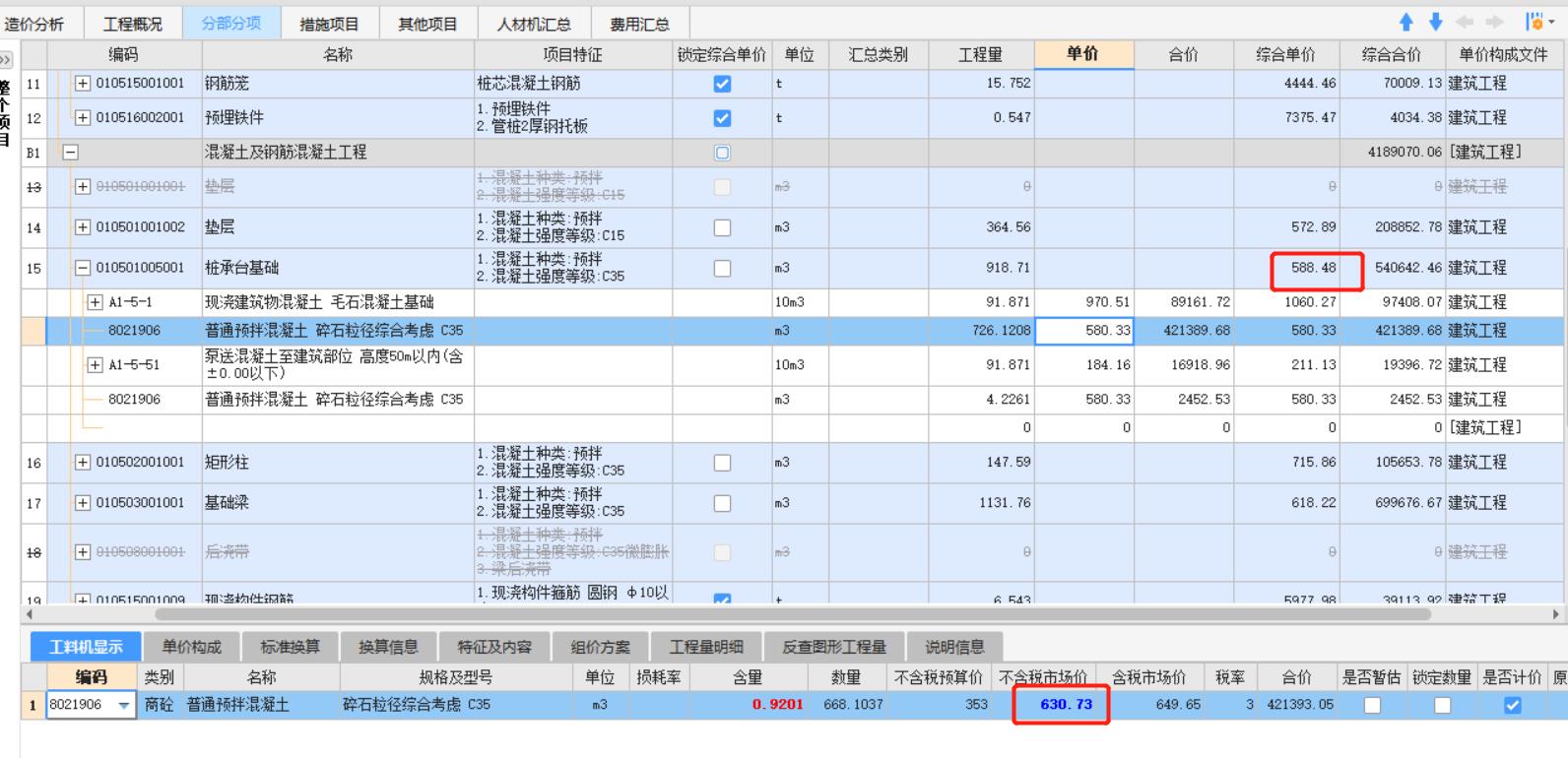The image size is (1568, 758).
Task: Expand row 010502001001 矩形柱
Action: (83, 463)
